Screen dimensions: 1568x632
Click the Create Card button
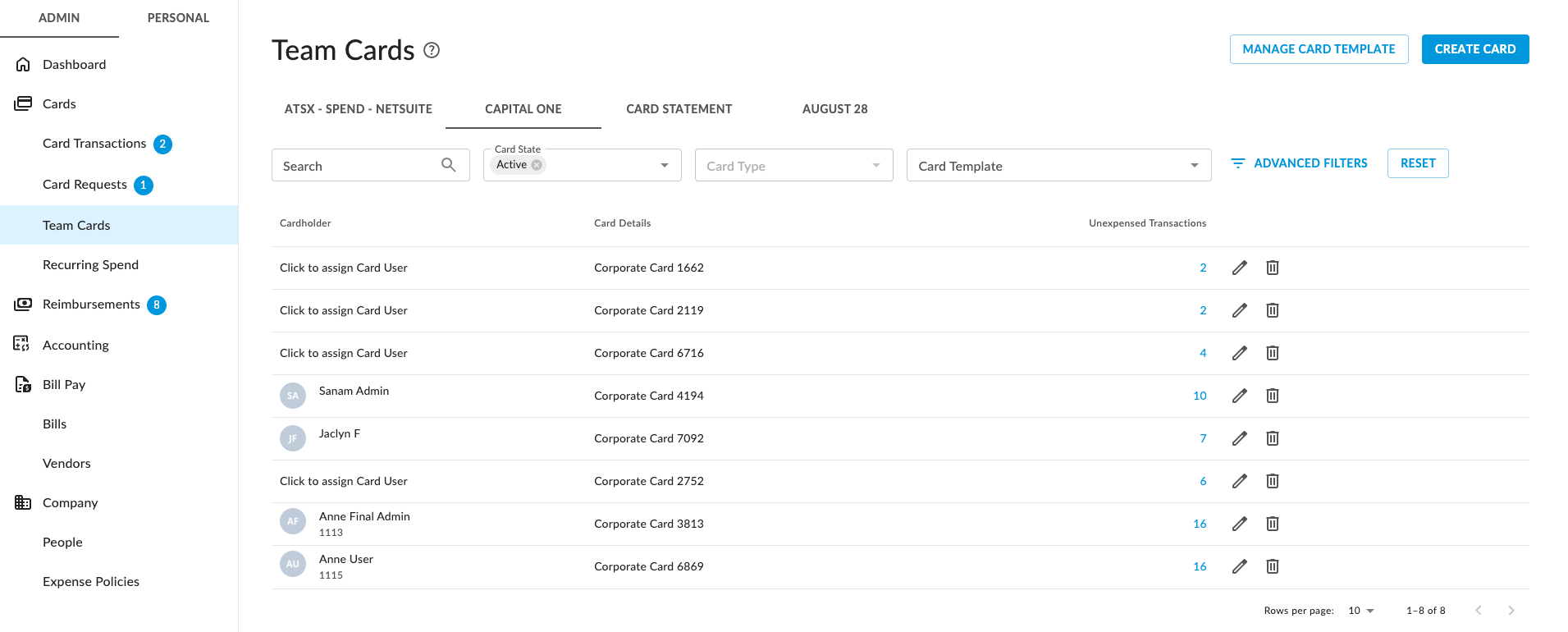[1474, 49]
